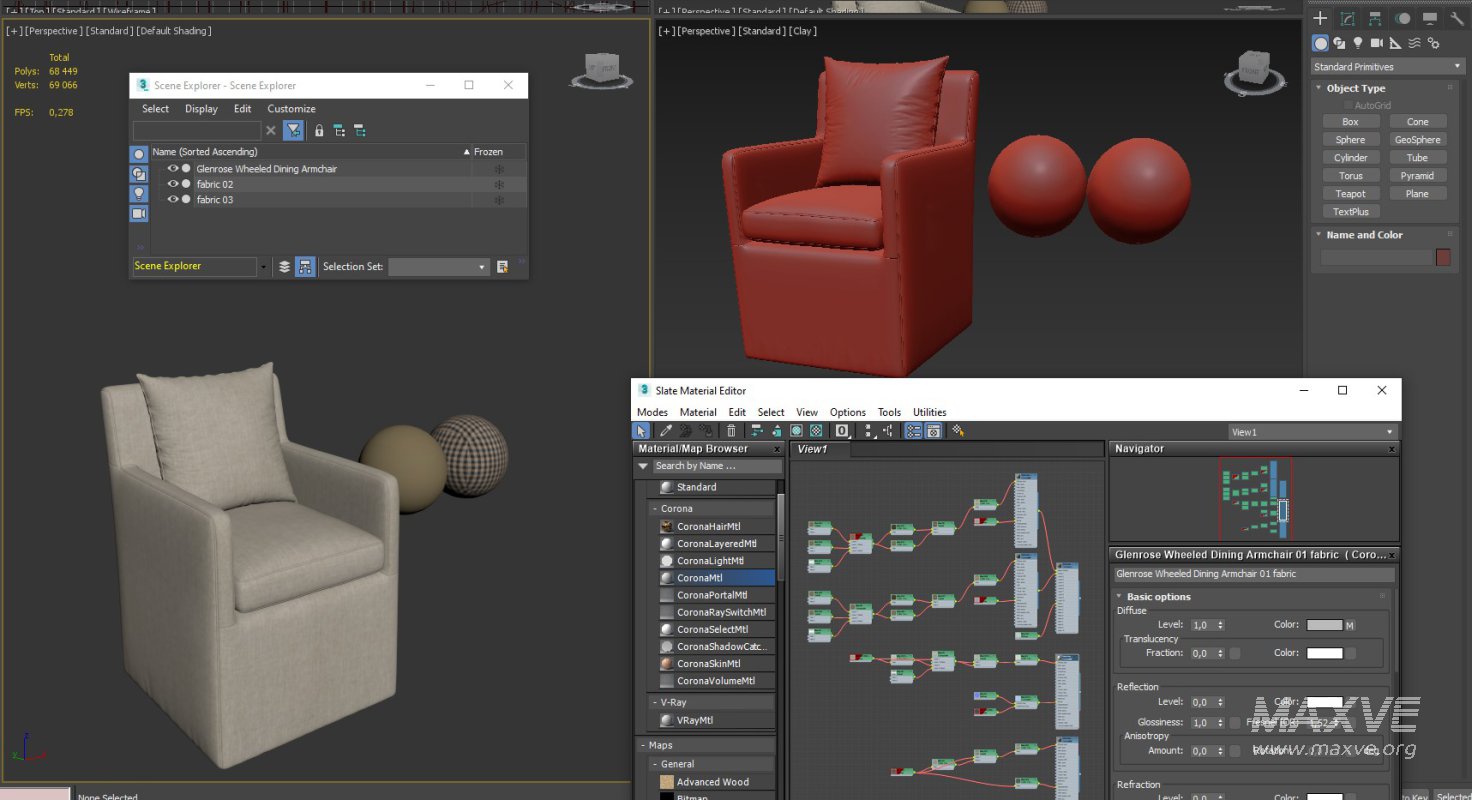Click the Teapot primitive button
Viewport: 1472px width, 800px height.
[1350, 194]
